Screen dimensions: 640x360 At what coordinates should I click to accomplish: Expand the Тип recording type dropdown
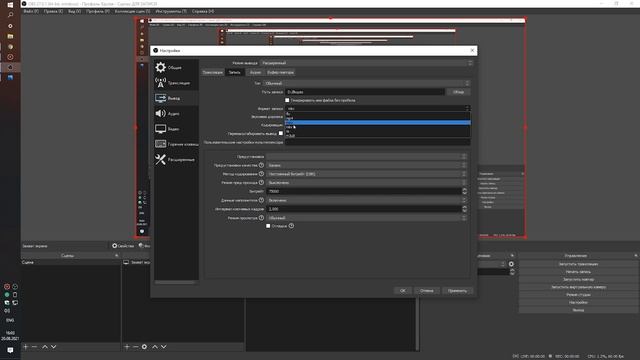click(x=367, y=83)
